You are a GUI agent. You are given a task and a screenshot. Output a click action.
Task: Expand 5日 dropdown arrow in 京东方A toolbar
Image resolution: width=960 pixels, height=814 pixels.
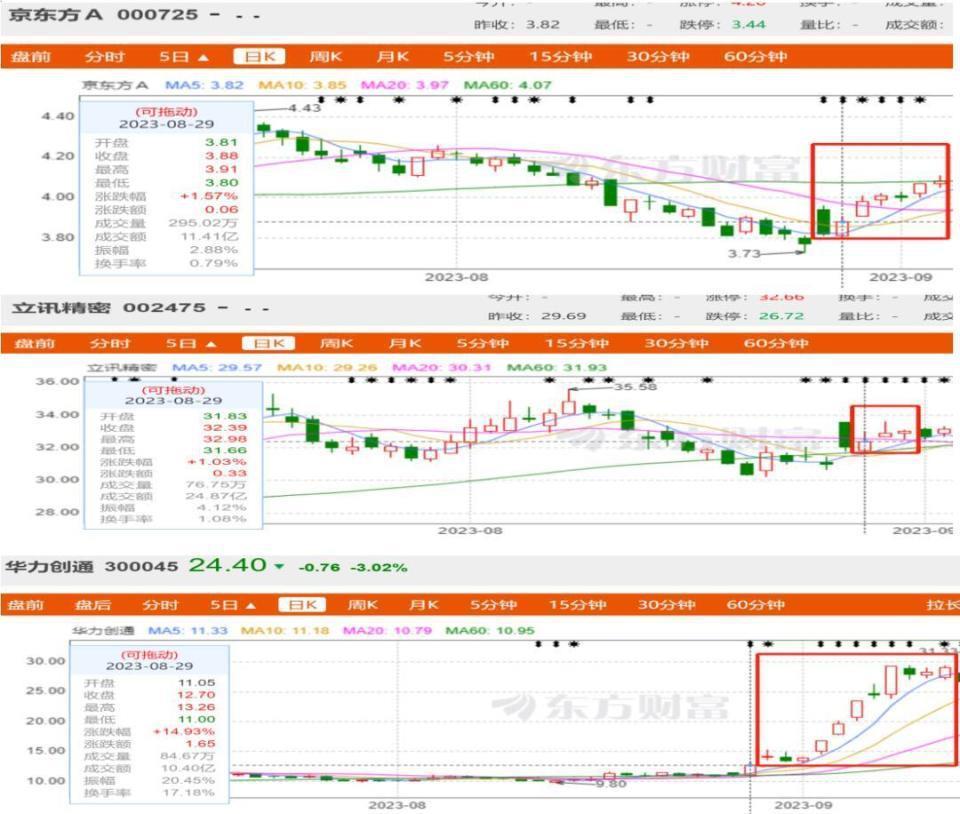click(x=204, y=58)
